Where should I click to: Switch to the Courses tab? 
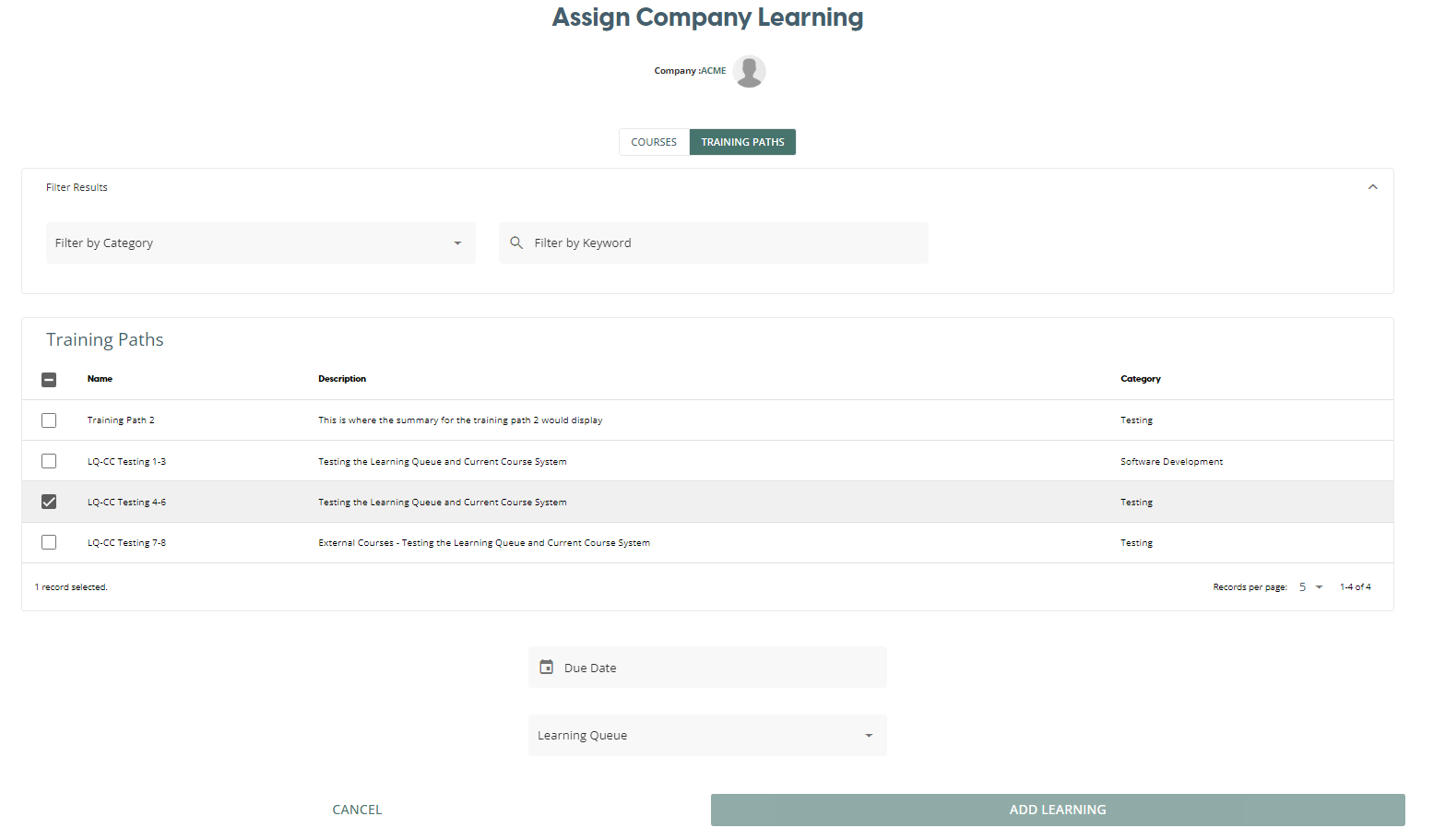tap(654, 142)
